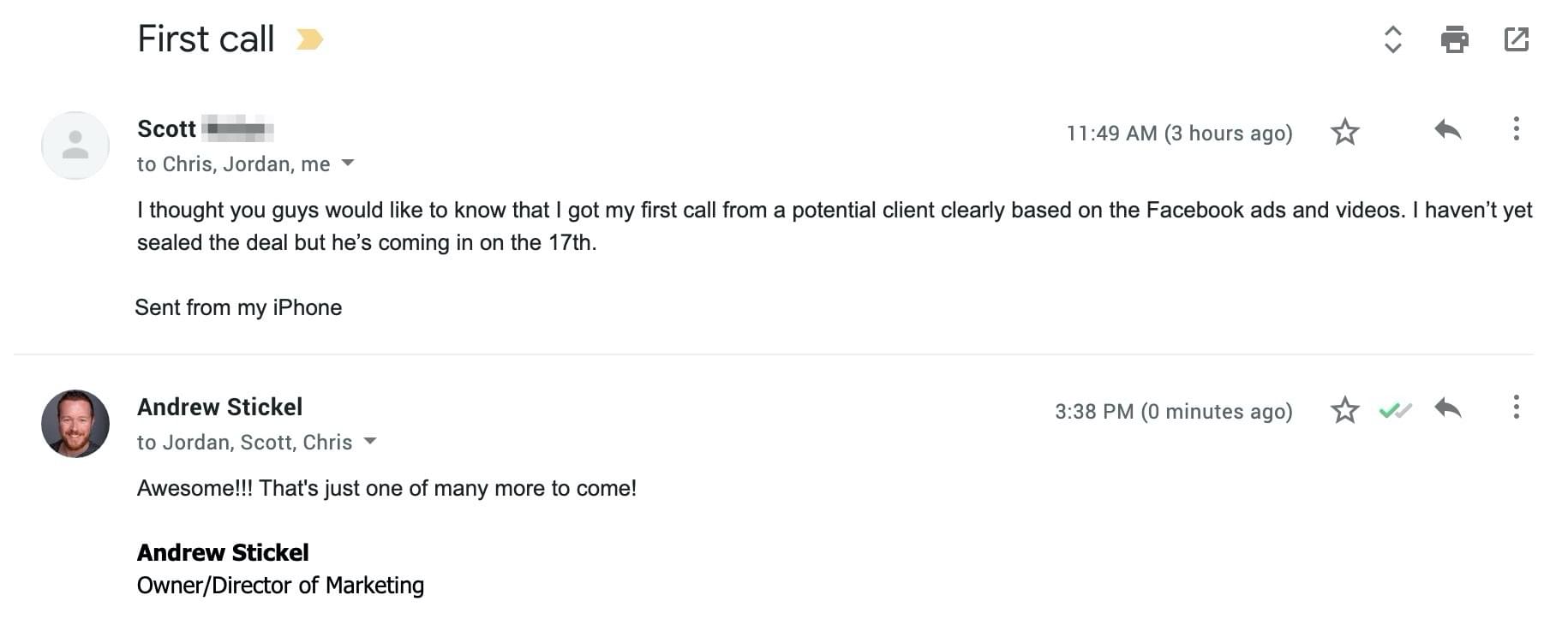Show recipient details for Scott's email
This screenshot has height=619, width=1568.
(348, 163)
